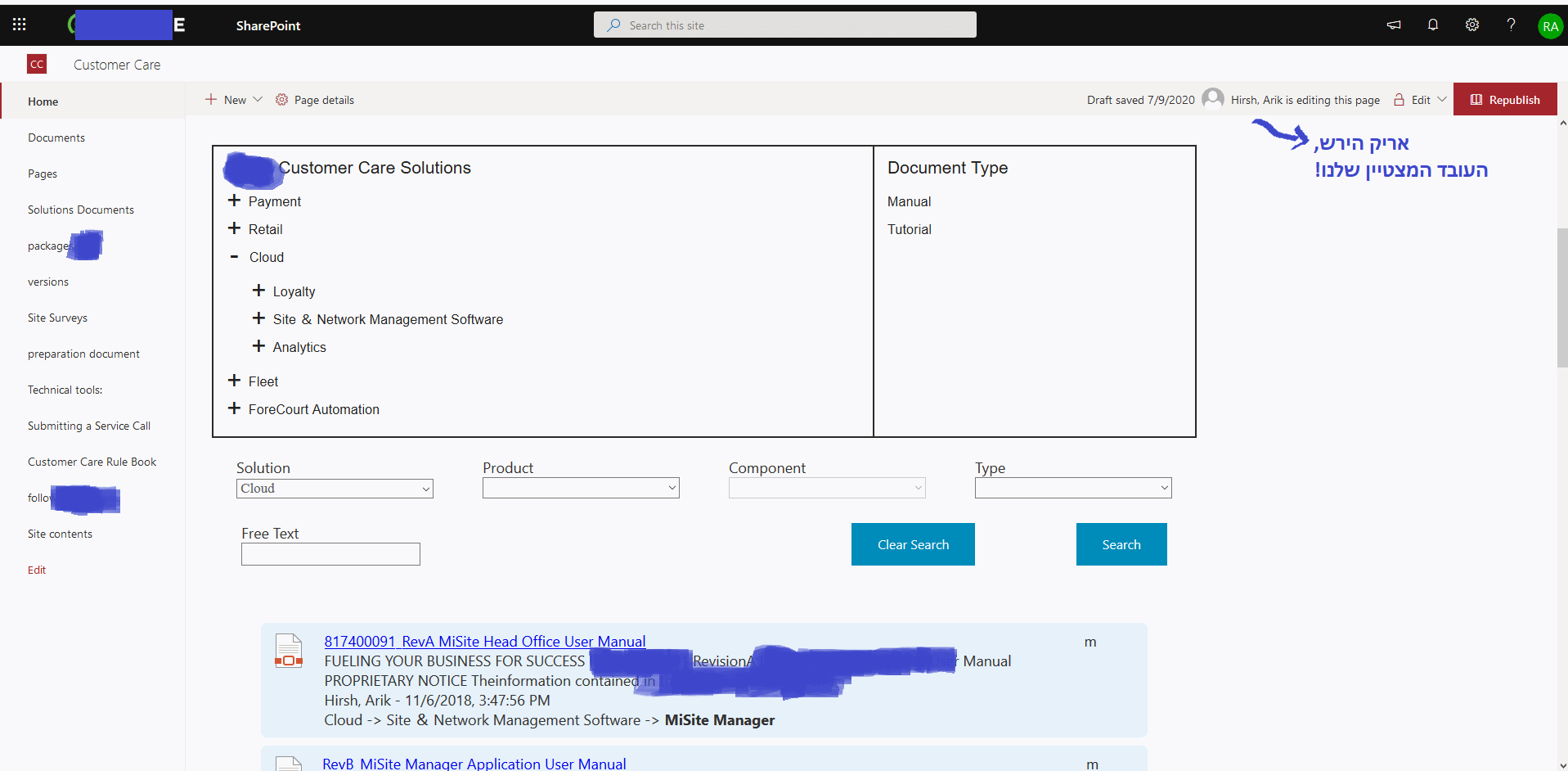Image resolution: width=1568 pixels, height=771 pixels.
Task: Click the Page details button
Action: pos(315,99)
